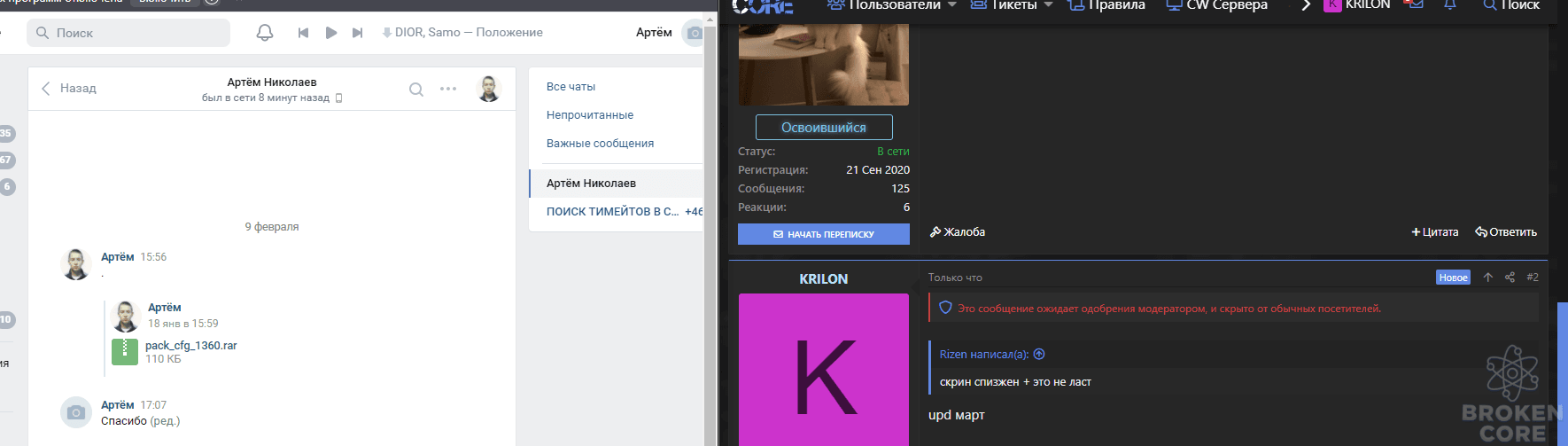Screen dimensions: 1568x446
Task: Select the post text upd март
Action: tap(956, 415)
